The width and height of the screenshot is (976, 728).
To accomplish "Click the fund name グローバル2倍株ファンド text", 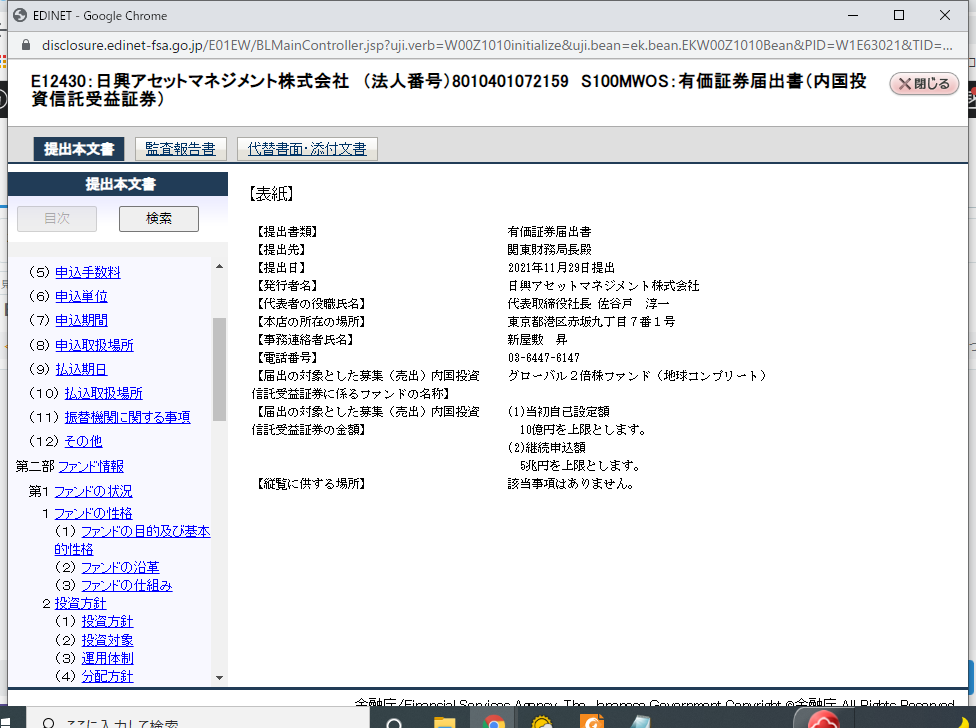I will (x=637, y=376).
